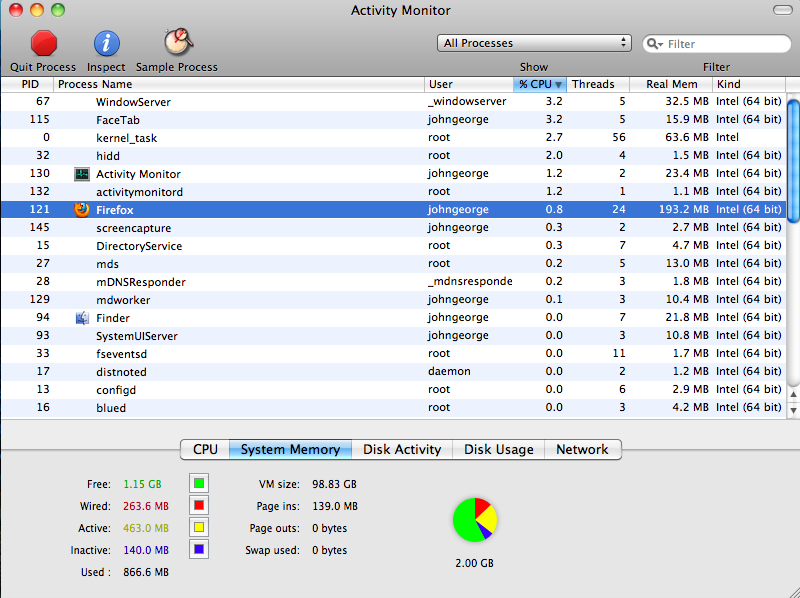The height and width of the screenshot is (598, 800).
Task: Click the memory usage pie chart
Action: click(475, 520)
